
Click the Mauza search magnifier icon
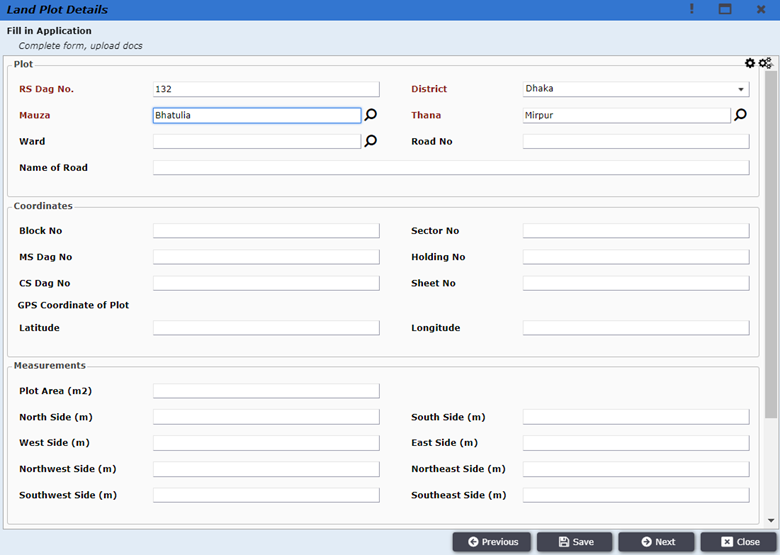pos(371,115)
